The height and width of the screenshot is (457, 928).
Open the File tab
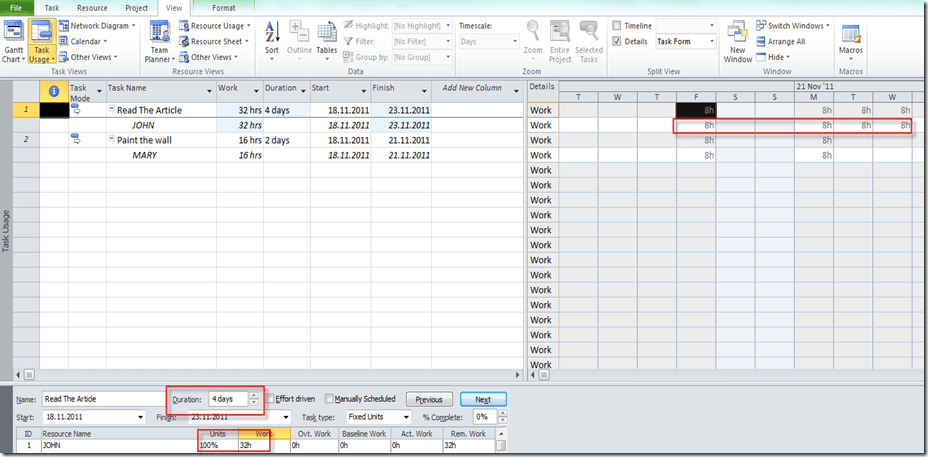point(17,7)
